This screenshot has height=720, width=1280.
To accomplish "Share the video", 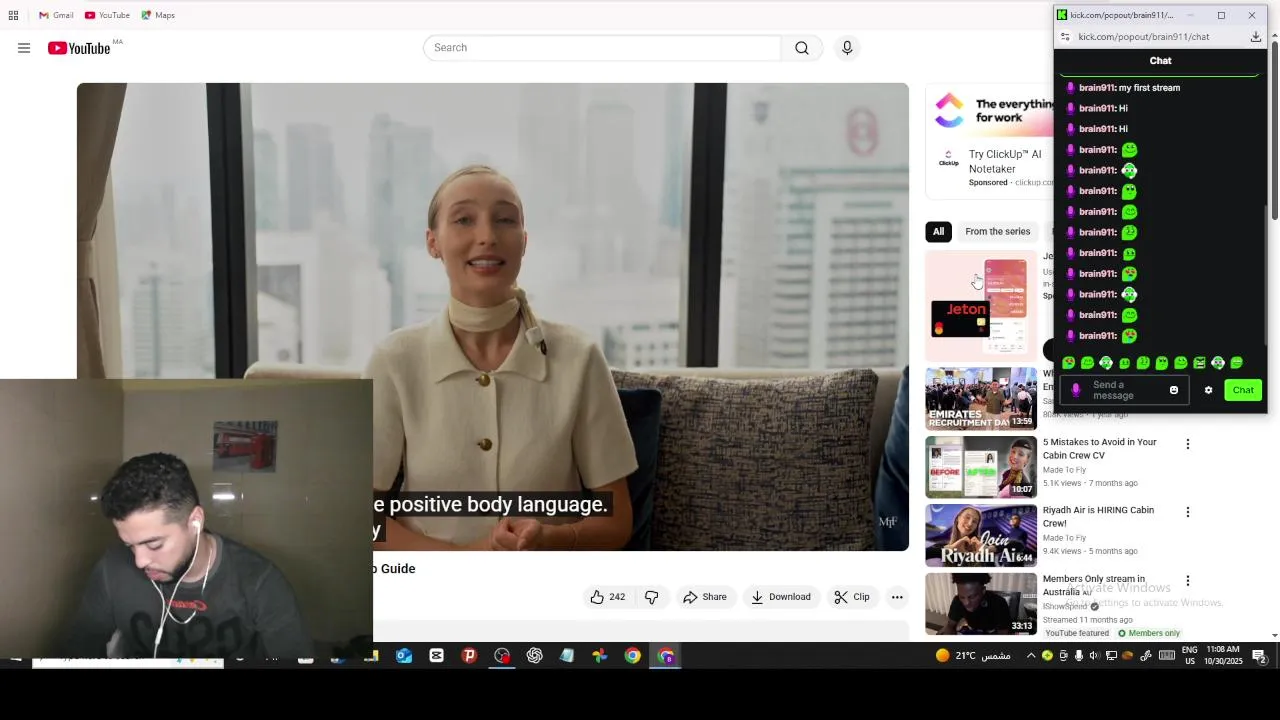I will [x=705, y=597].
